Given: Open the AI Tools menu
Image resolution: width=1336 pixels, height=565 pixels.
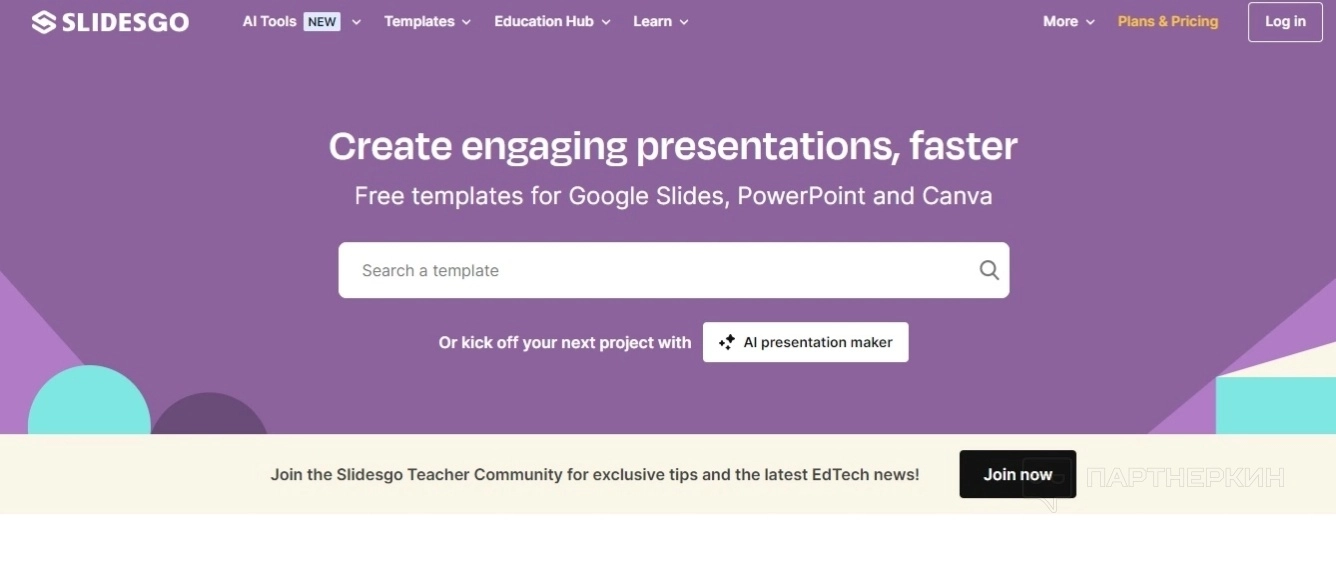Looking at the screenshot, I should point(302,21).
